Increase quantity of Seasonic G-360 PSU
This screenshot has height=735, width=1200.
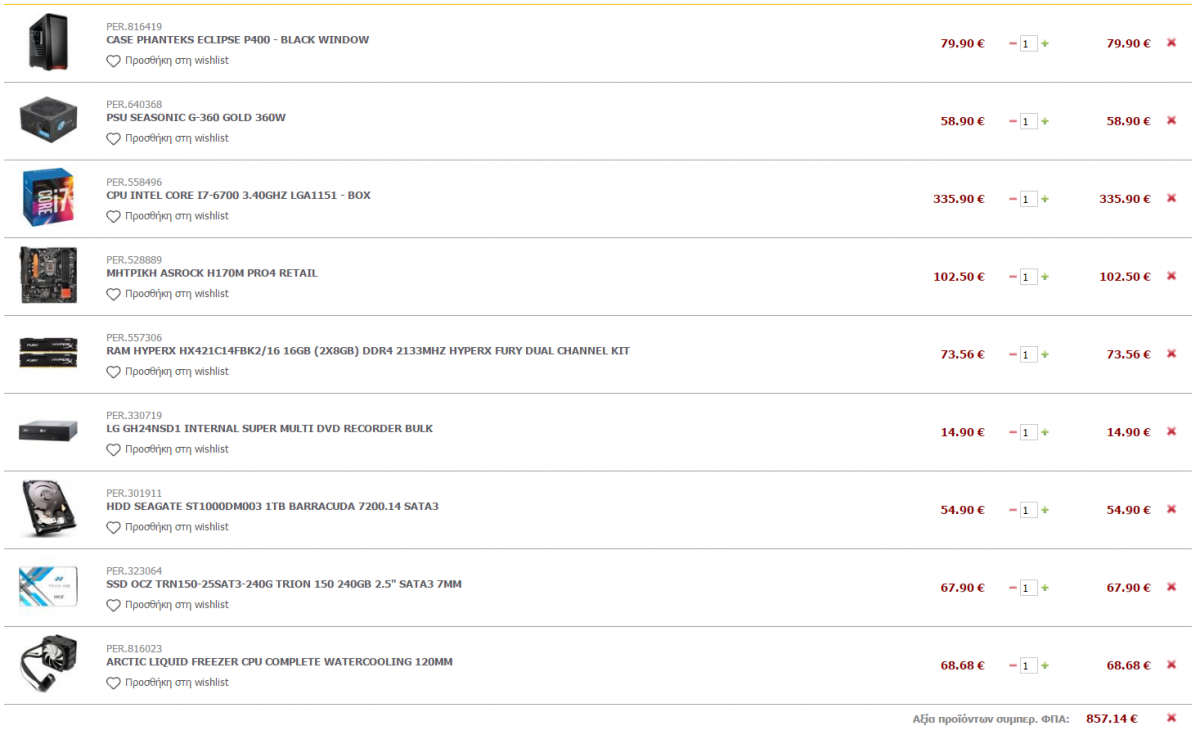click(1045, 121)
